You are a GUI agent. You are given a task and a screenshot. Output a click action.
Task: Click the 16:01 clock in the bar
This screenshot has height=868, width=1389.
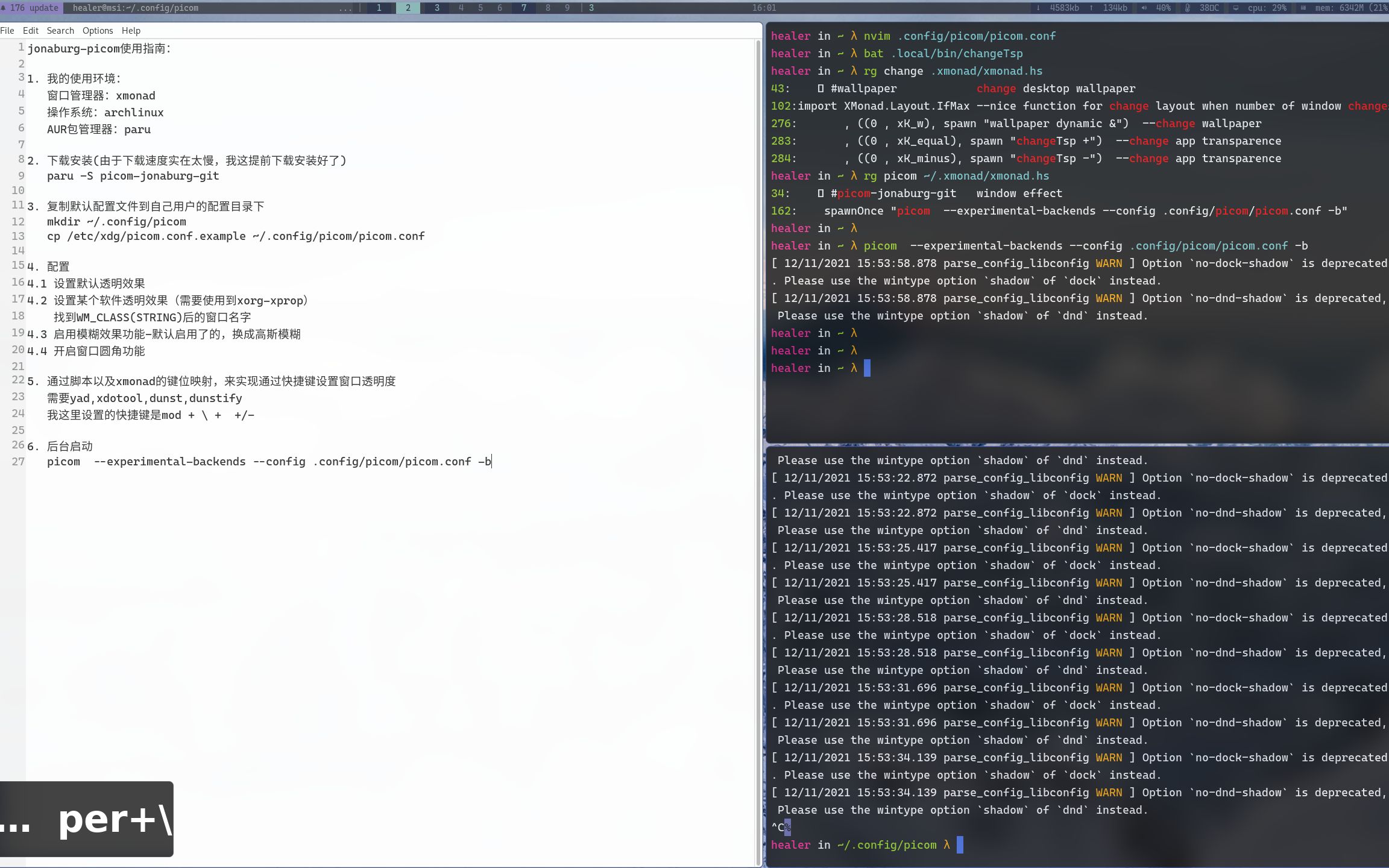pyautogui.click(x=764, y=8)
